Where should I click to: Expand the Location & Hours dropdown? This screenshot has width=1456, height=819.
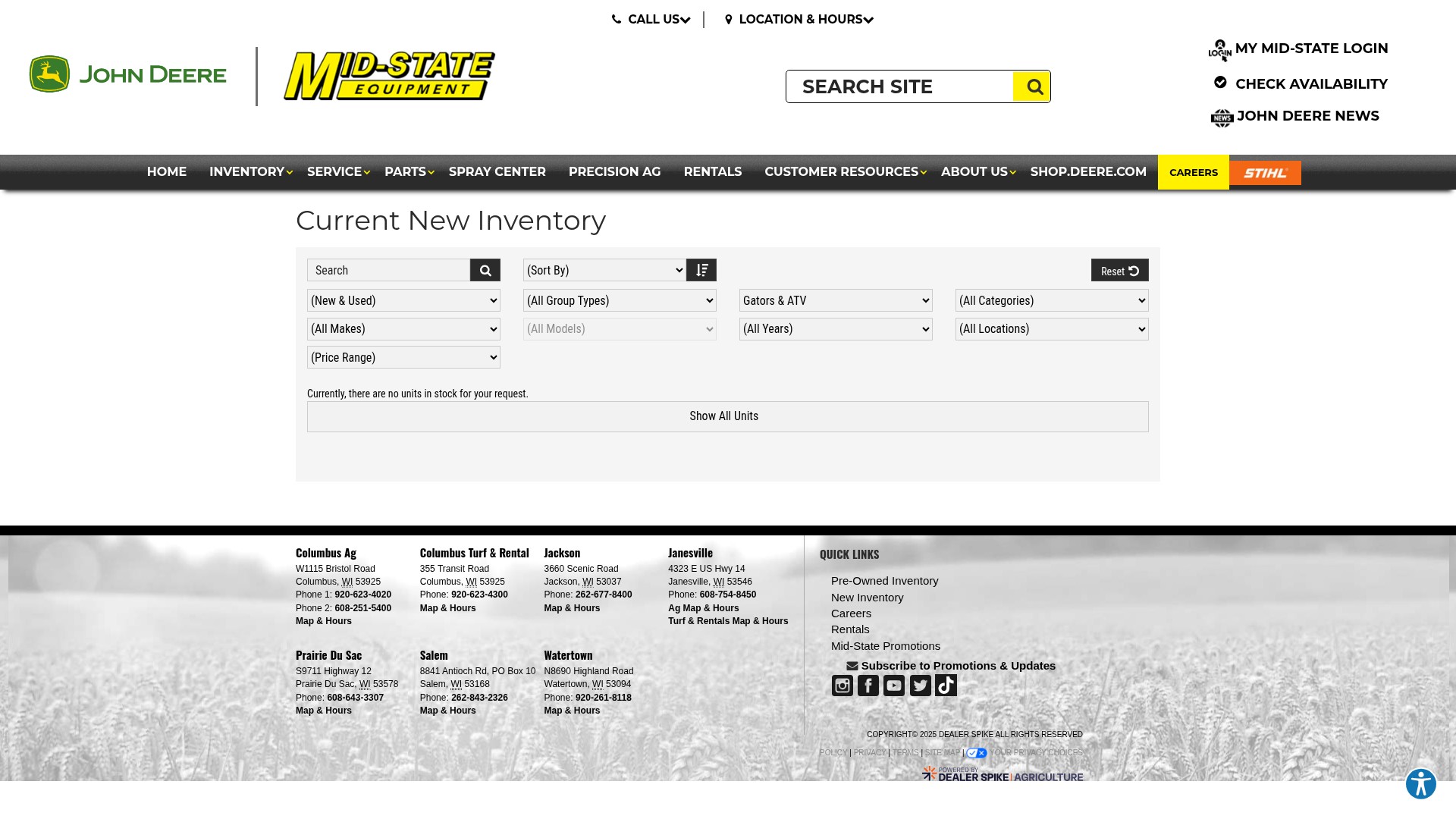[x=799, y=20]
